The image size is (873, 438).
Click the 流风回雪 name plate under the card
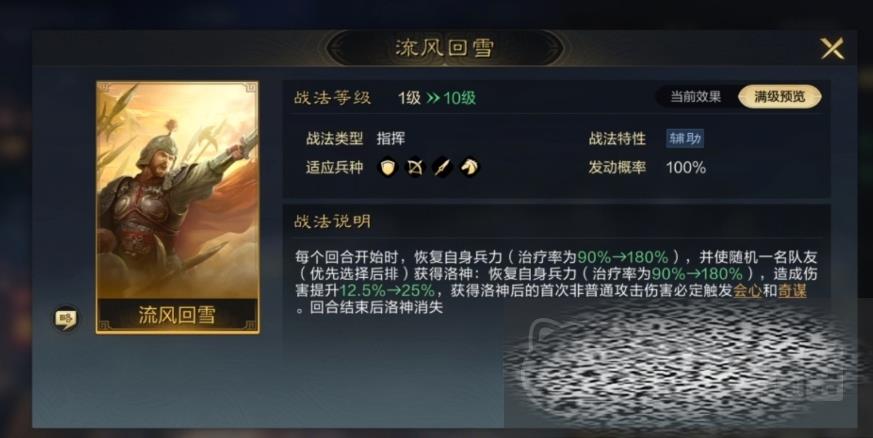click(x=178, y=316)
